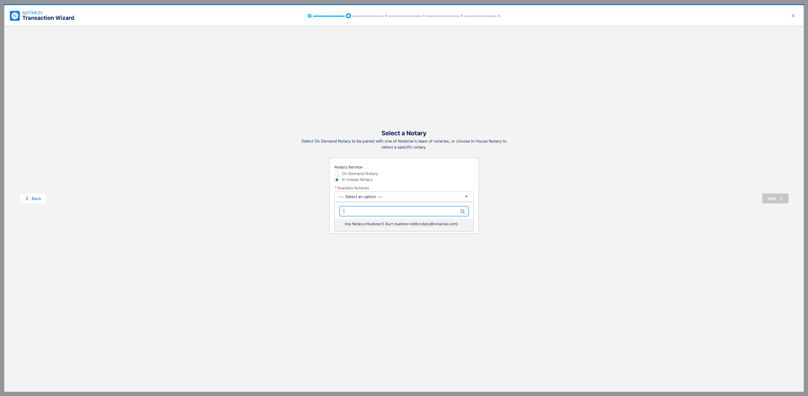Viewport: 808px width, 396px height.
Task: Open the Available Notaries select dropdown
Action: pos(404,196)
